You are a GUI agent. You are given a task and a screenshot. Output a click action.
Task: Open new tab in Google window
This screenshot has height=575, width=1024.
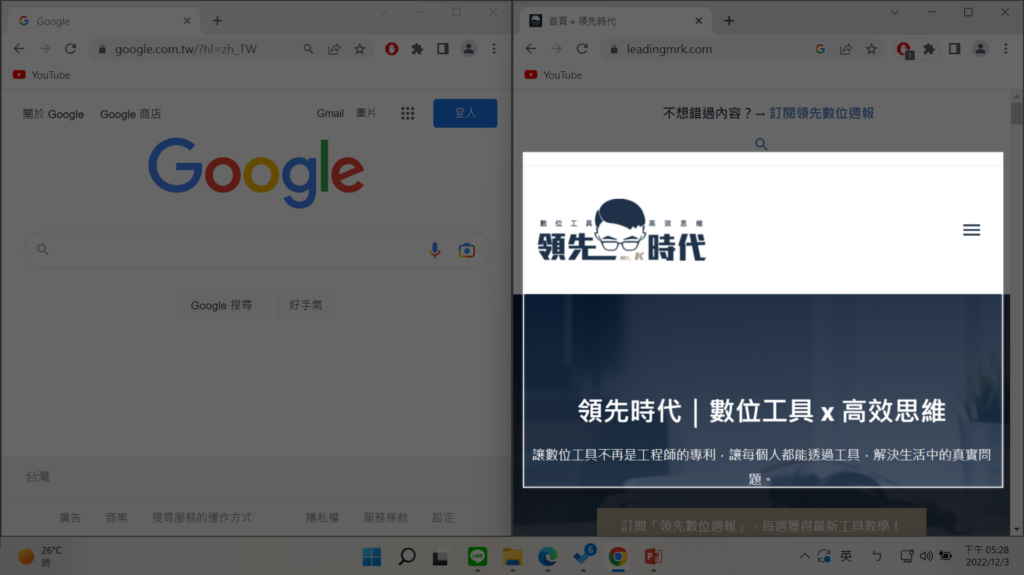217,21
